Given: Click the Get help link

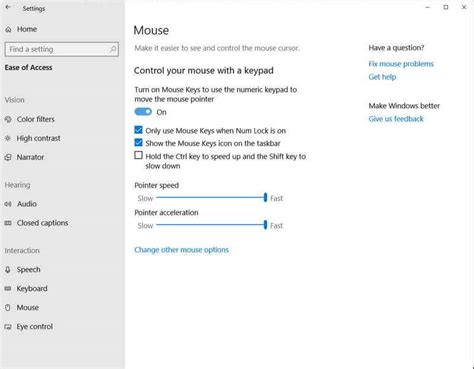Looking at the screenshot, I should (382, 77).
